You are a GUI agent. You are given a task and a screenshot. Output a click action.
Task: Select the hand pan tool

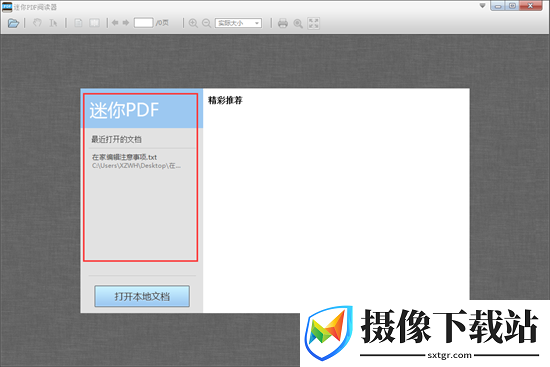pos(37,23)
